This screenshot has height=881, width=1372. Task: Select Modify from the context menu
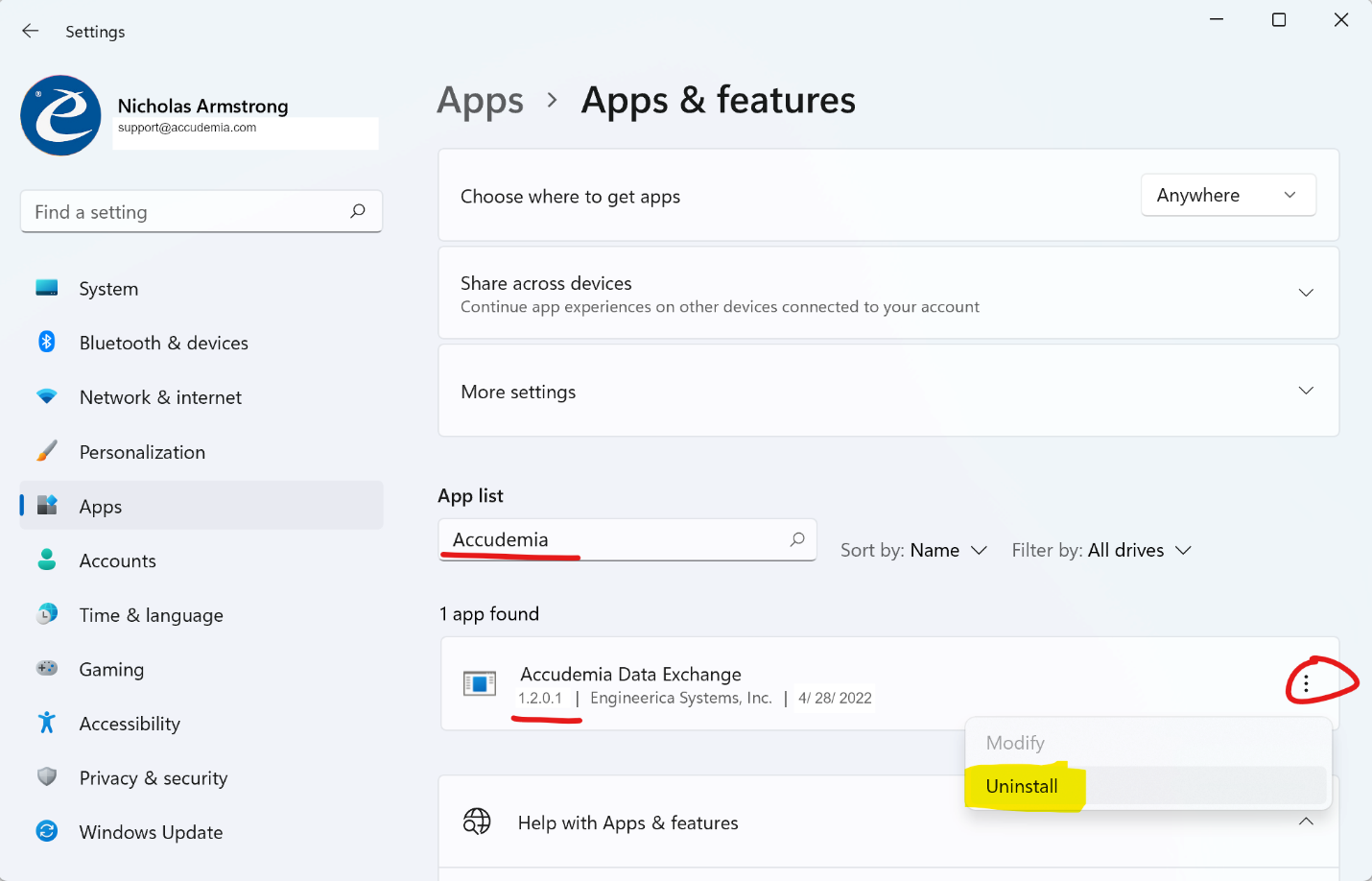pos(1015,743)
